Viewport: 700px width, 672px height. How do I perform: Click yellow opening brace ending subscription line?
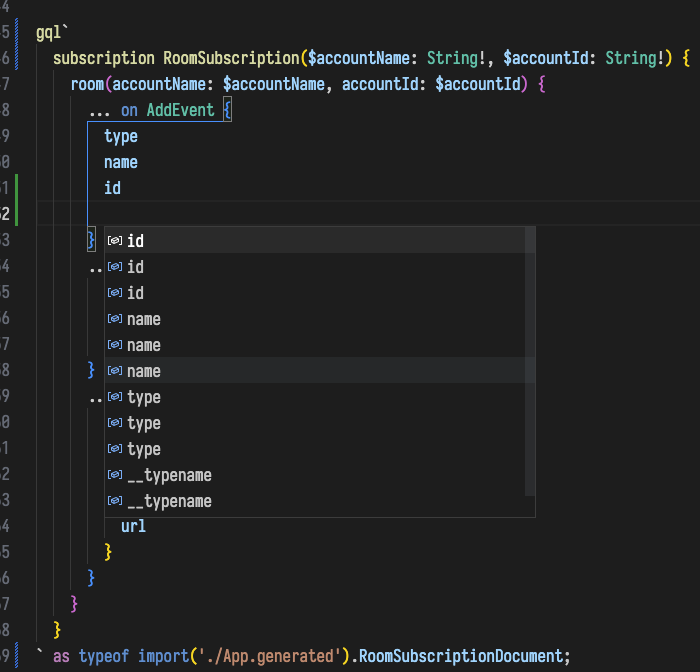(x=686, y=58)
